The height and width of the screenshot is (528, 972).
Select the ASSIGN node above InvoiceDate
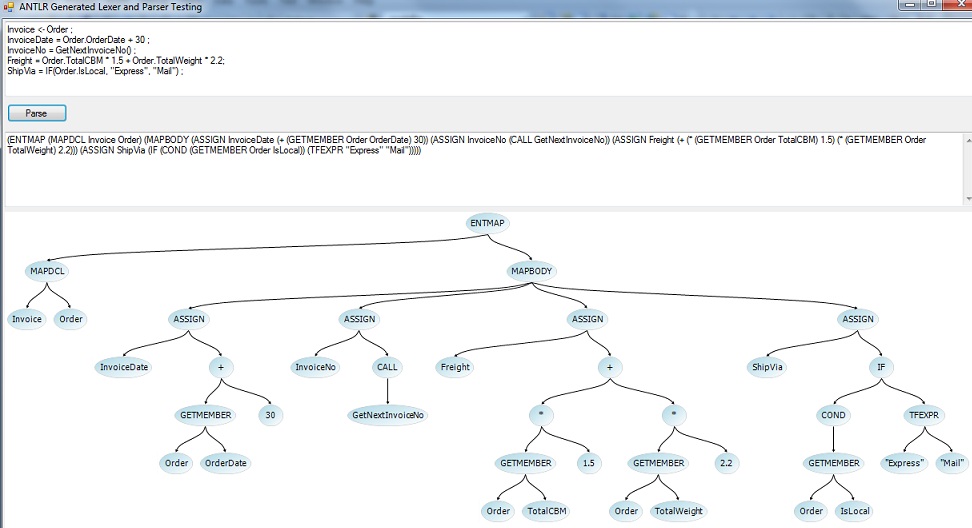point(189,319)
